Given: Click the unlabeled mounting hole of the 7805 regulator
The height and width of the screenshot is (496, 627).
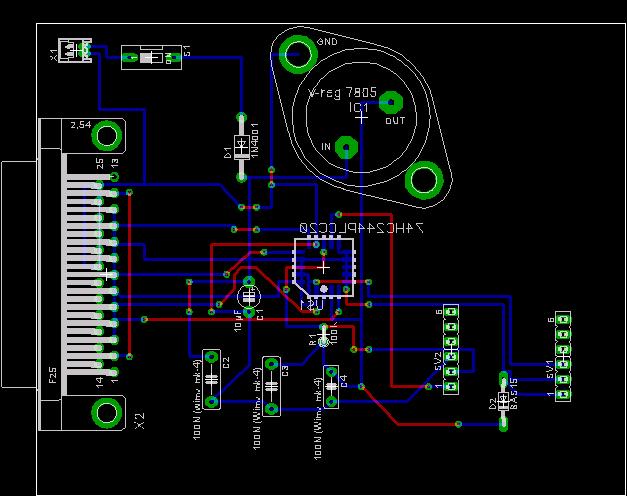Looking at the screenshot, I should (424, 180).
